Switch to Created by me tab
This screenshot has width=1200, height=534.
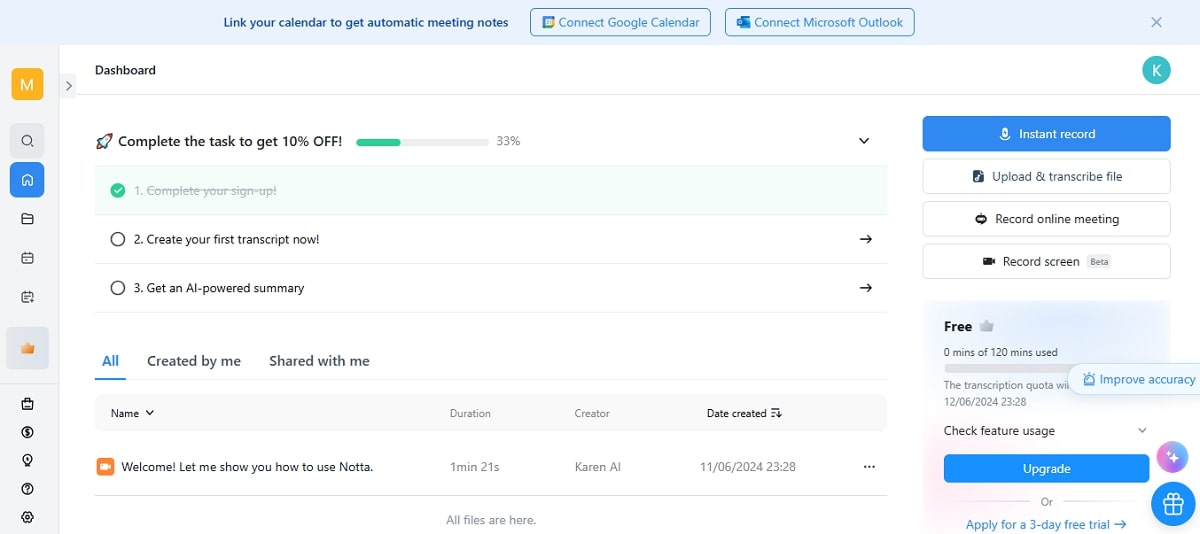(194, 361)
